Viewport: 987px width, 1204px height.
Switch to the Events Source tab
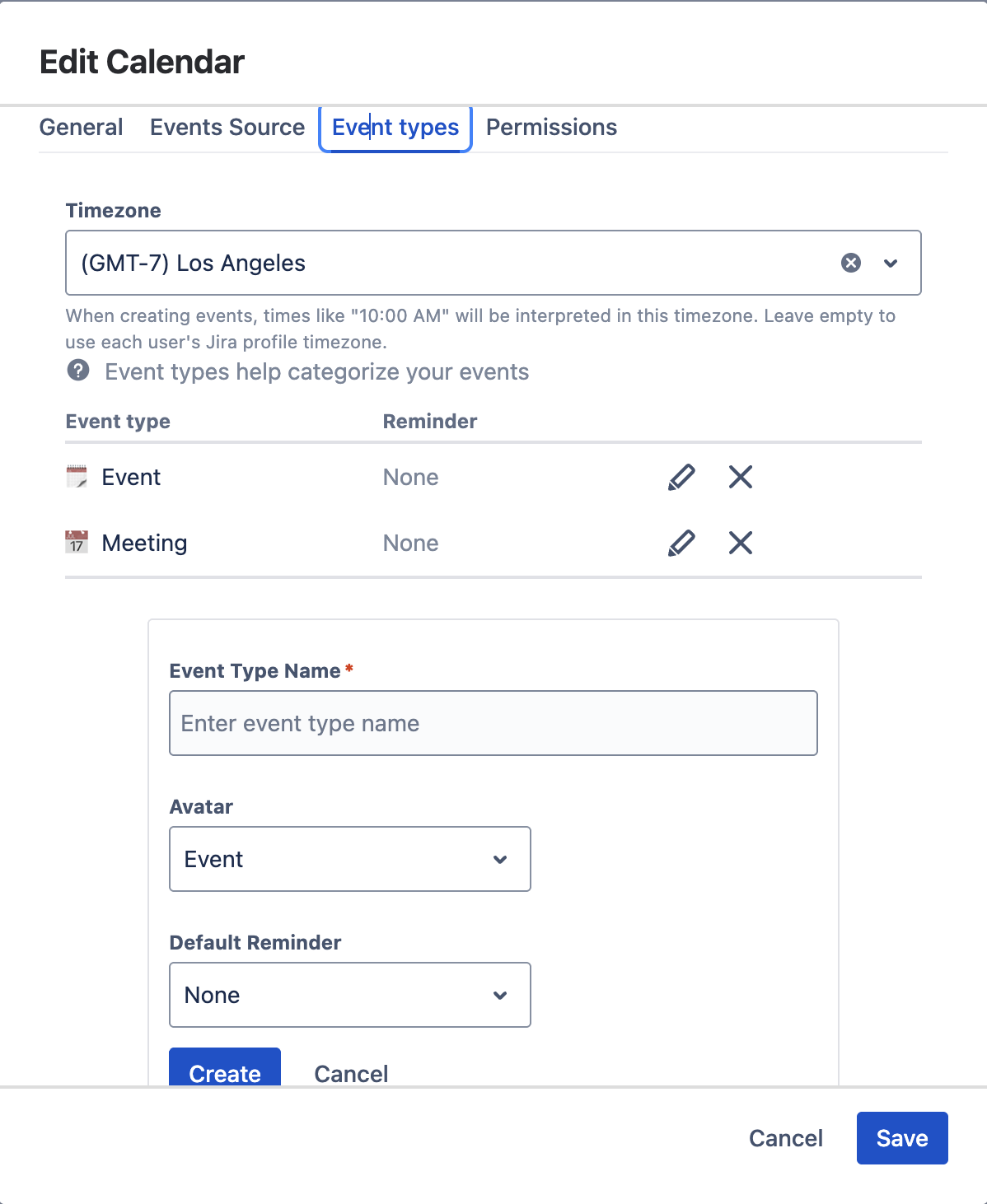tap(227, 128)
